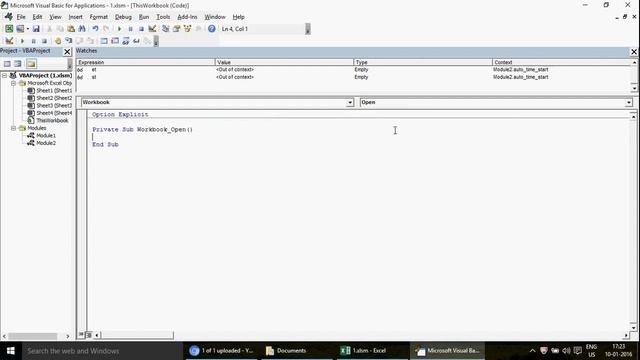Click the Insert UserForm toolbar icon
The image size is (640, 360).
(x=20, y=29)
